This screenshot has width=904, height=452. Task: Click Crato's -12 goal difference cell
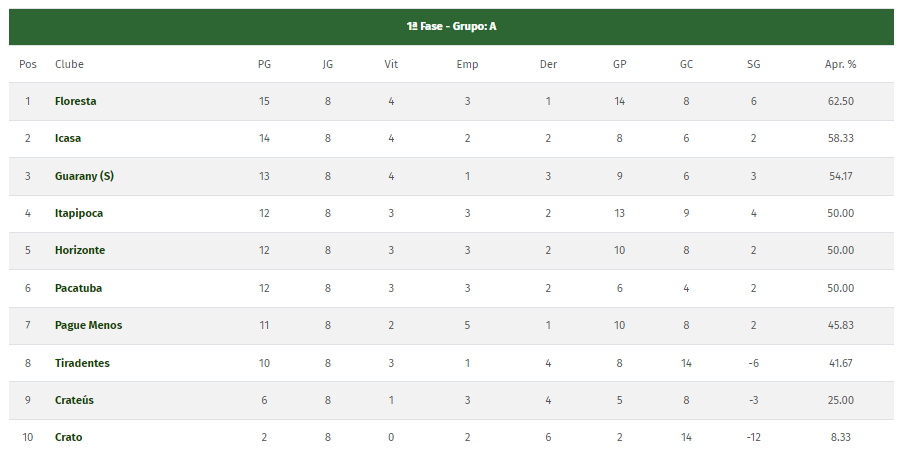[x=753, y=437]
